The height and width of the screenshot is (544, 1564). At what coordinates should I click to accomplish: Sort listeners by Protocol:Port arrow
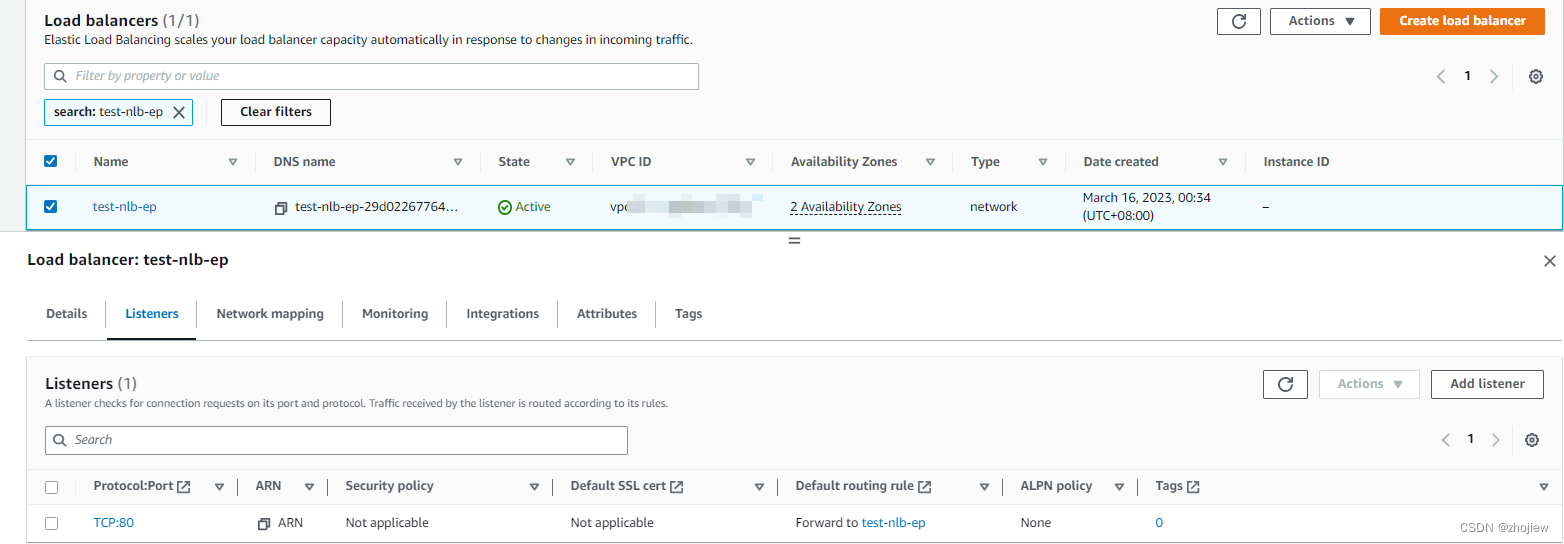click(219, 487)
